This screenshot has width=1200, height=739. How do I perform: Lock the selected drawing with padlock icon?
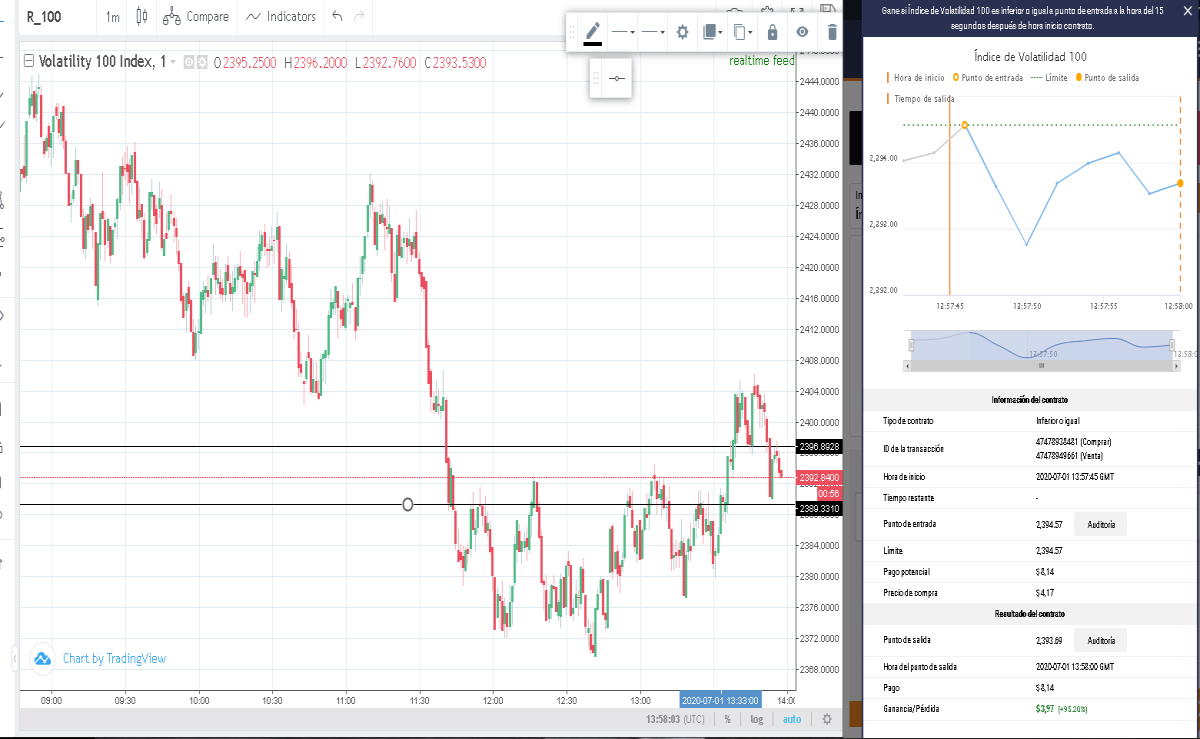(772, 32)
